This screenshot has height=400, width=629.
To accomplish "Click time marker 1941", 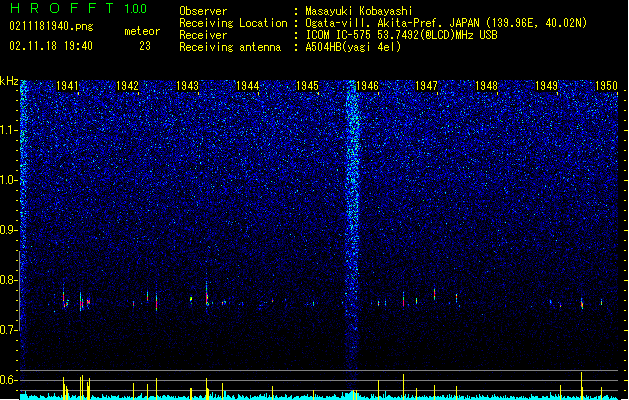I will click(67, 86).
